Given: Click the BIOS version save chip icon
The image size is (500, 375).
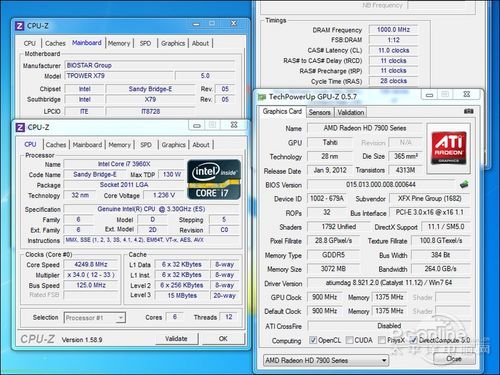Looking at the screenshot, I should 464,184.
